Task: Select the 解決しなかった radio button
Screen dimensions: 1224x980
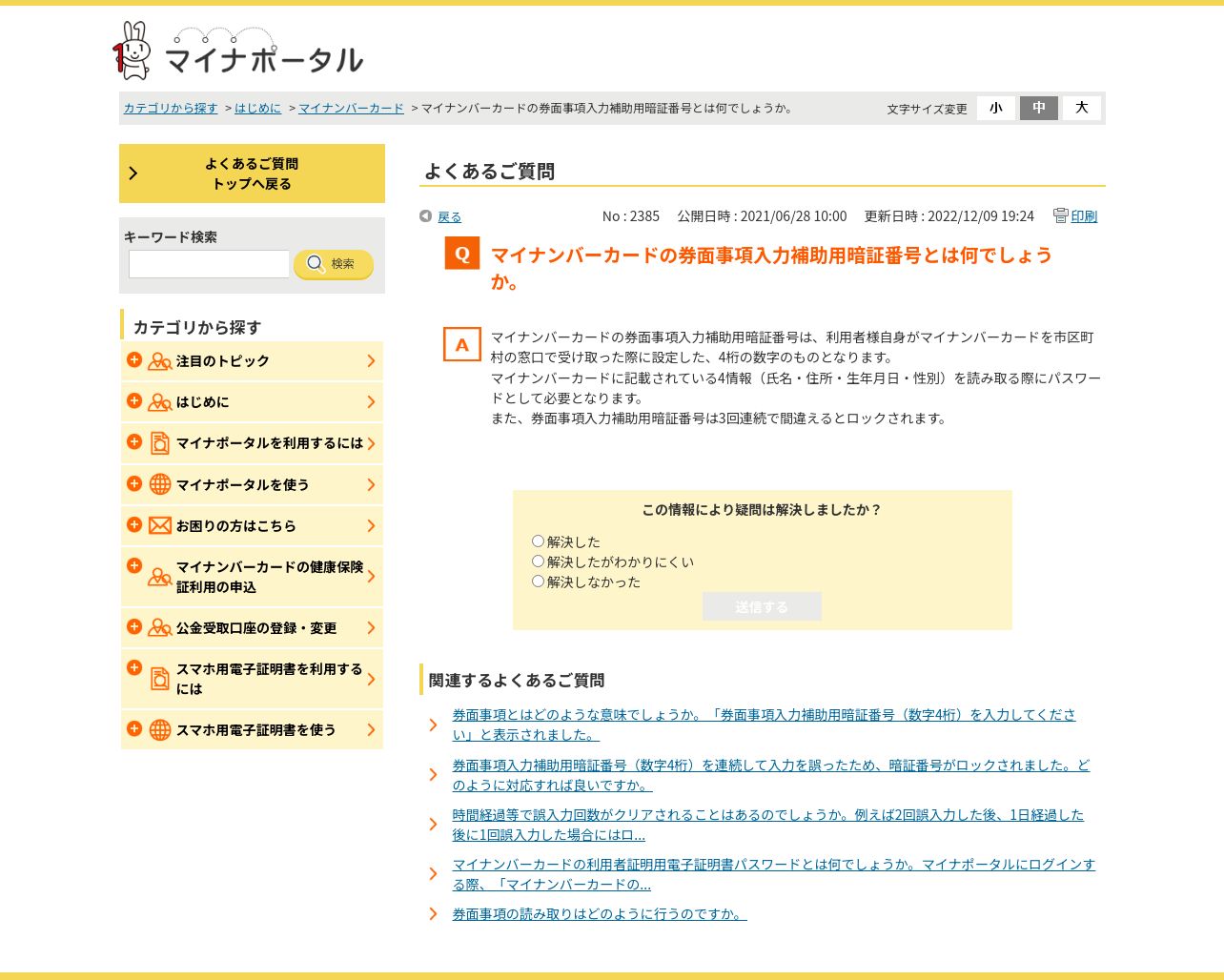Action: [x=538, y=582]
